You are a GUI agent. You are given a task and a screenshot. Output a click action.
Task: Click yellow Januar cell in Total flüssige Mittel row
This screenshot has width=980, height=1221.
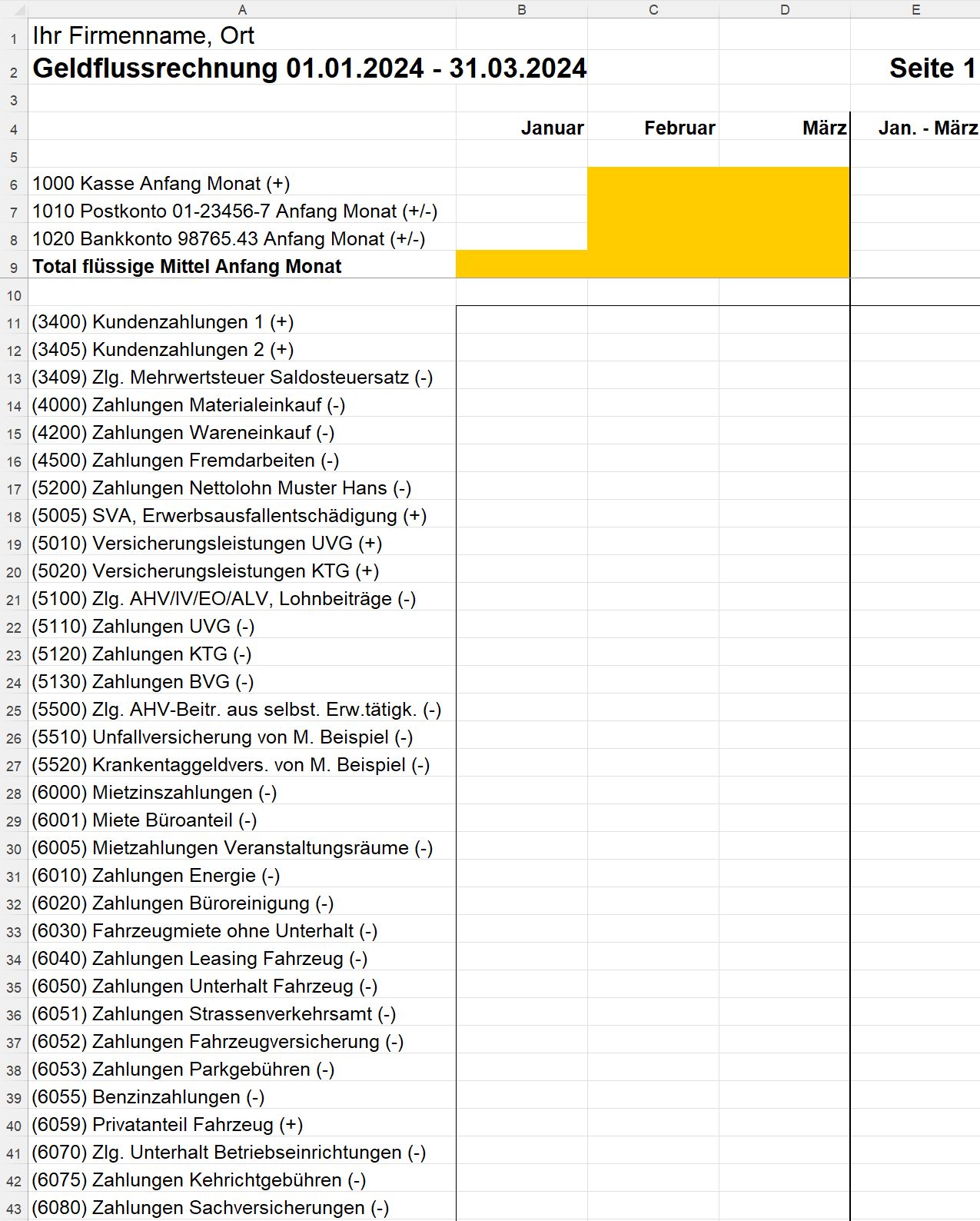tap(522, 264)
